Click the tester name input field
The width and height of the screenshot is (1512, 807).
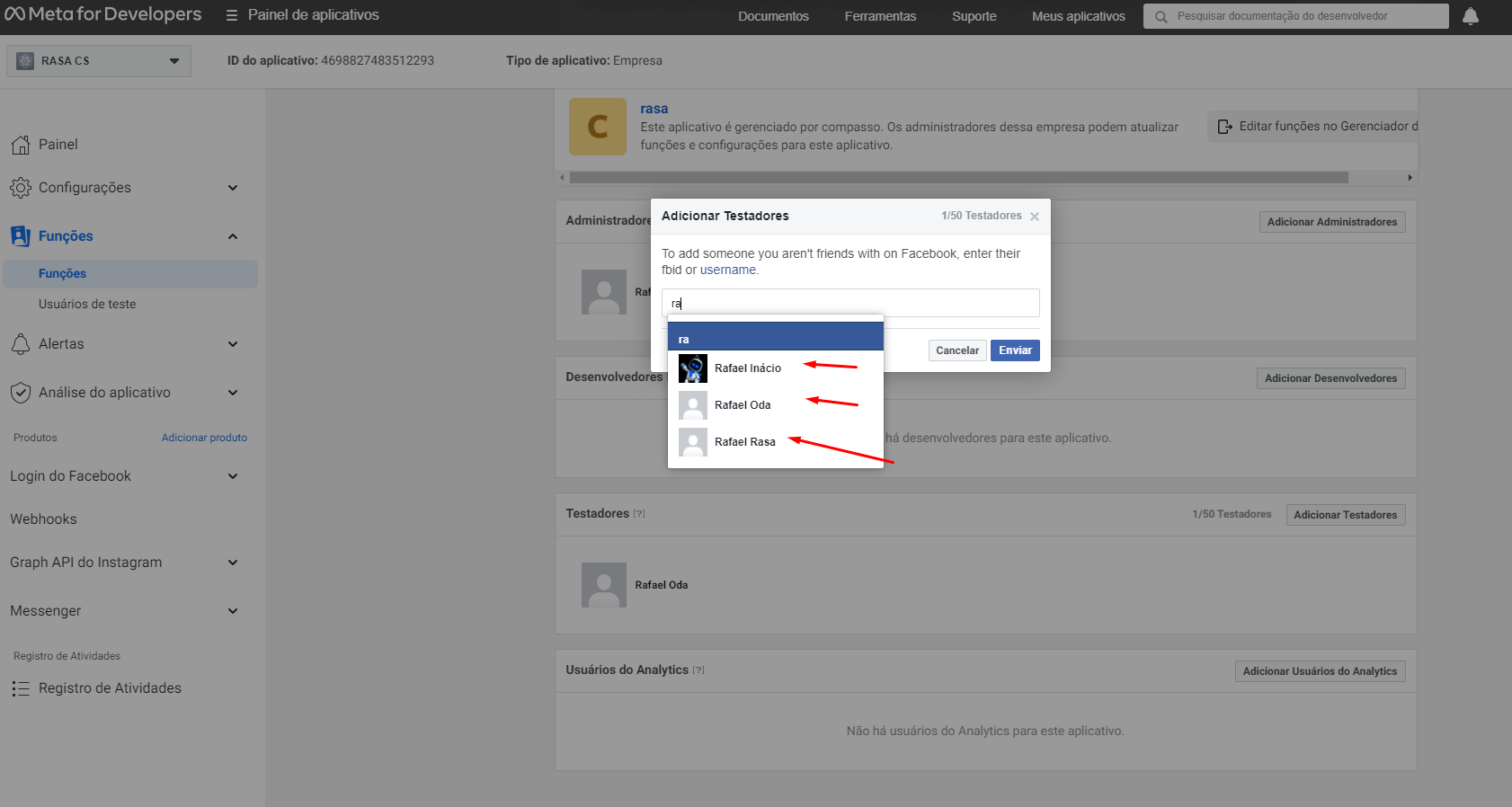point(850,303)
